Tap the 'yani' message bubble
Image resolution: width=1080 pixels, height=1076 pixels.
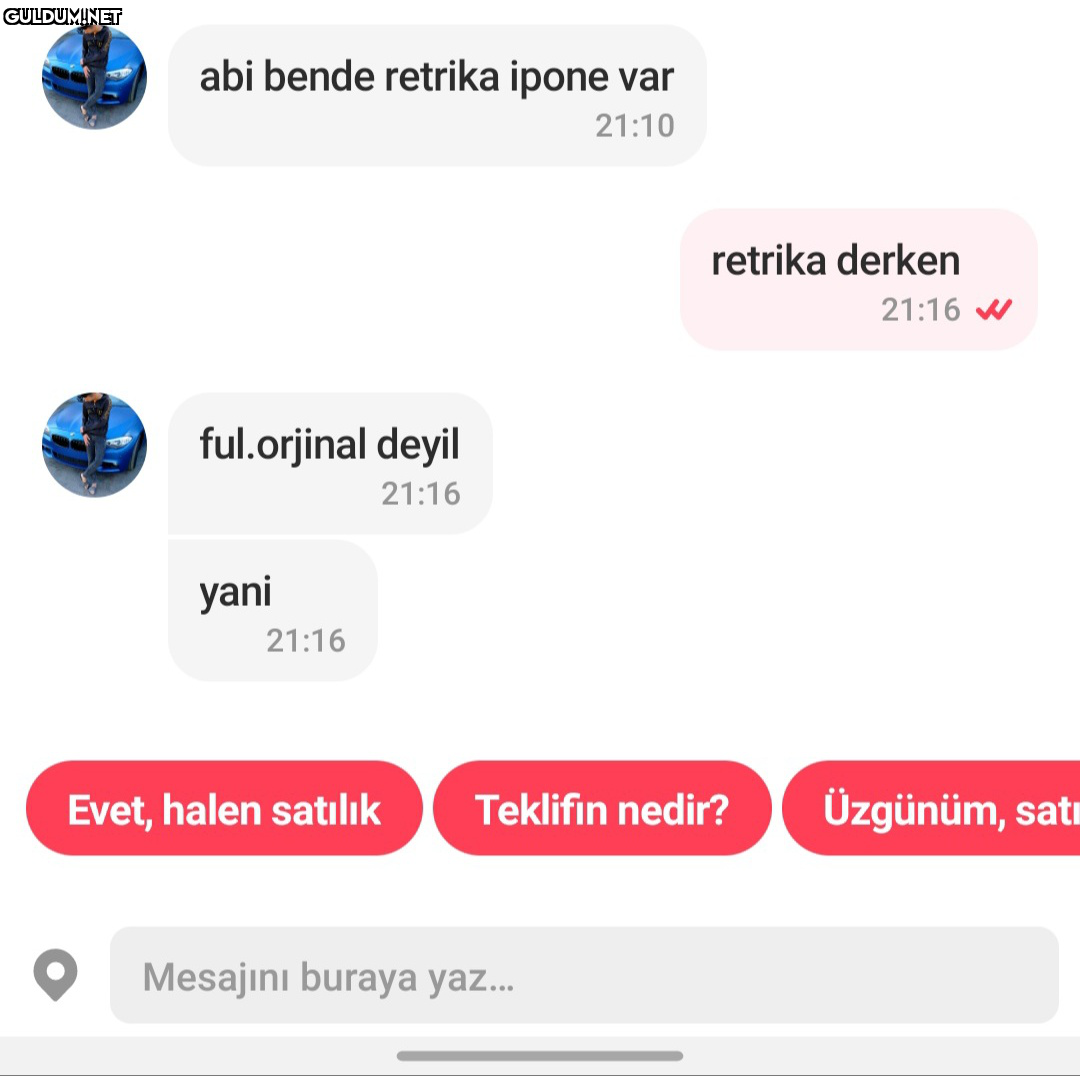(x=273, y=610)
